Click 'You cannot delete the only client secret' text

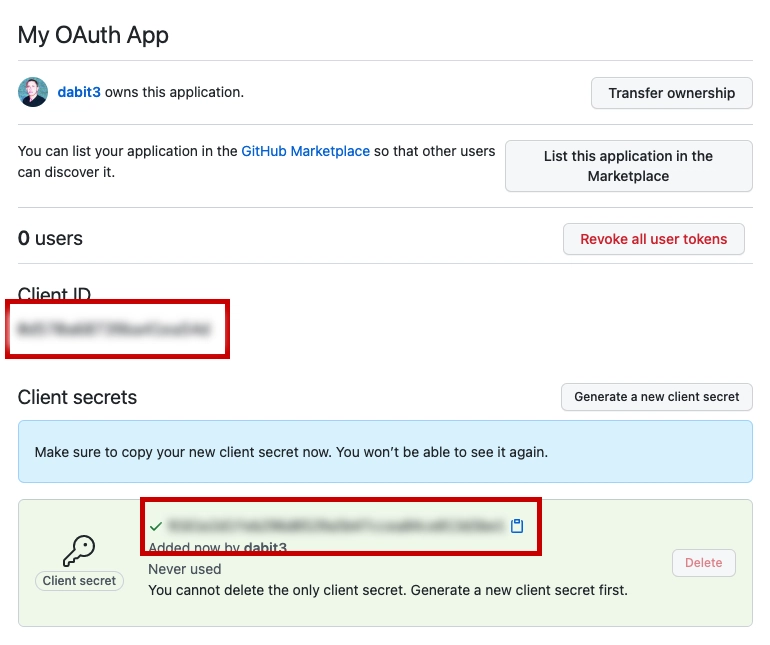coord(388,590)
